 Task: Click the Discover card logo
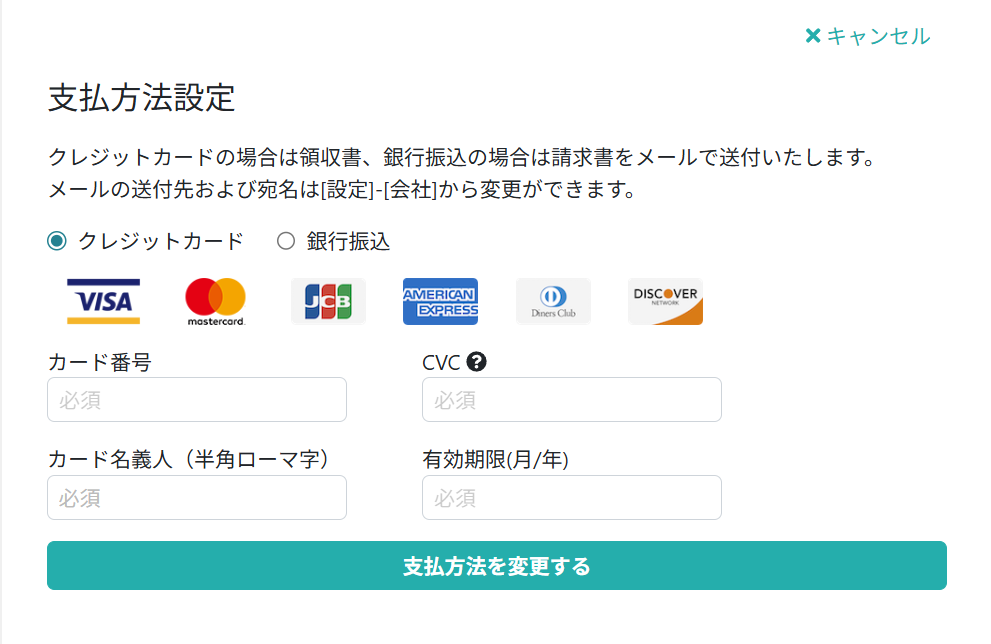(x=665, y=301)
